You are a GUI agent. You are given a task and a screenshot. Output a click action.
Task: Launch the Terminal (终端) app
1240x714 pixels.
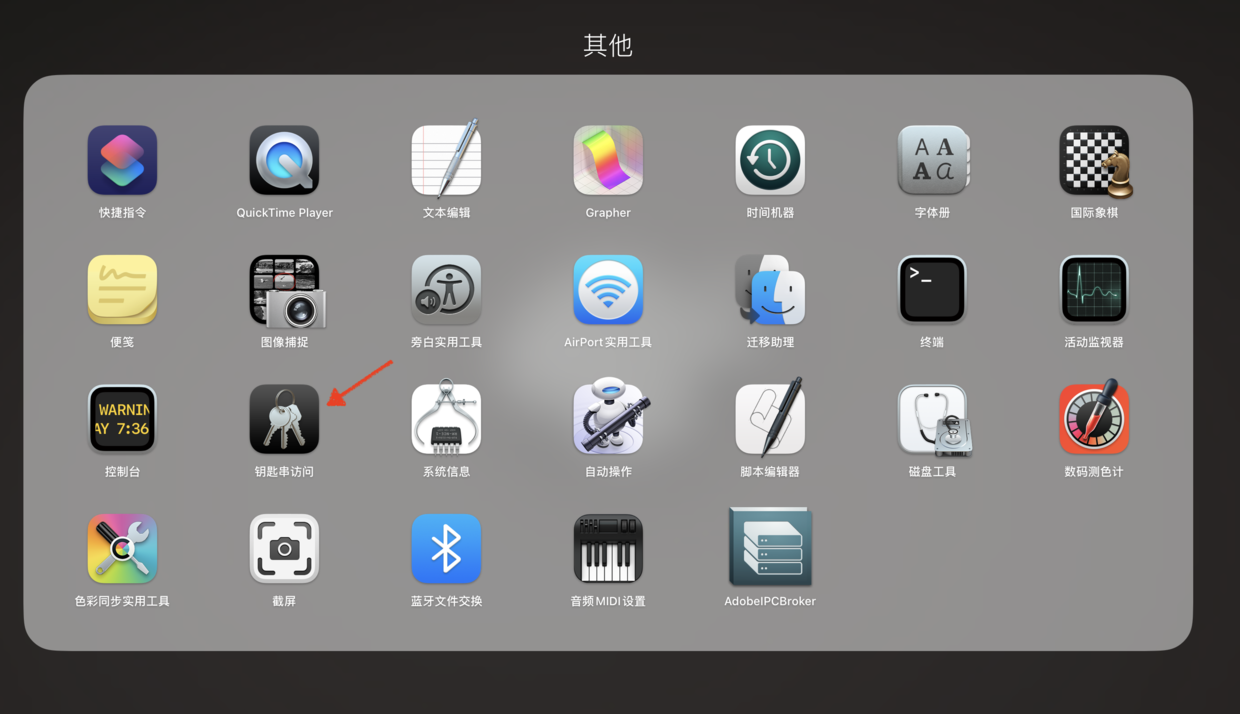(x=932, y=290)
